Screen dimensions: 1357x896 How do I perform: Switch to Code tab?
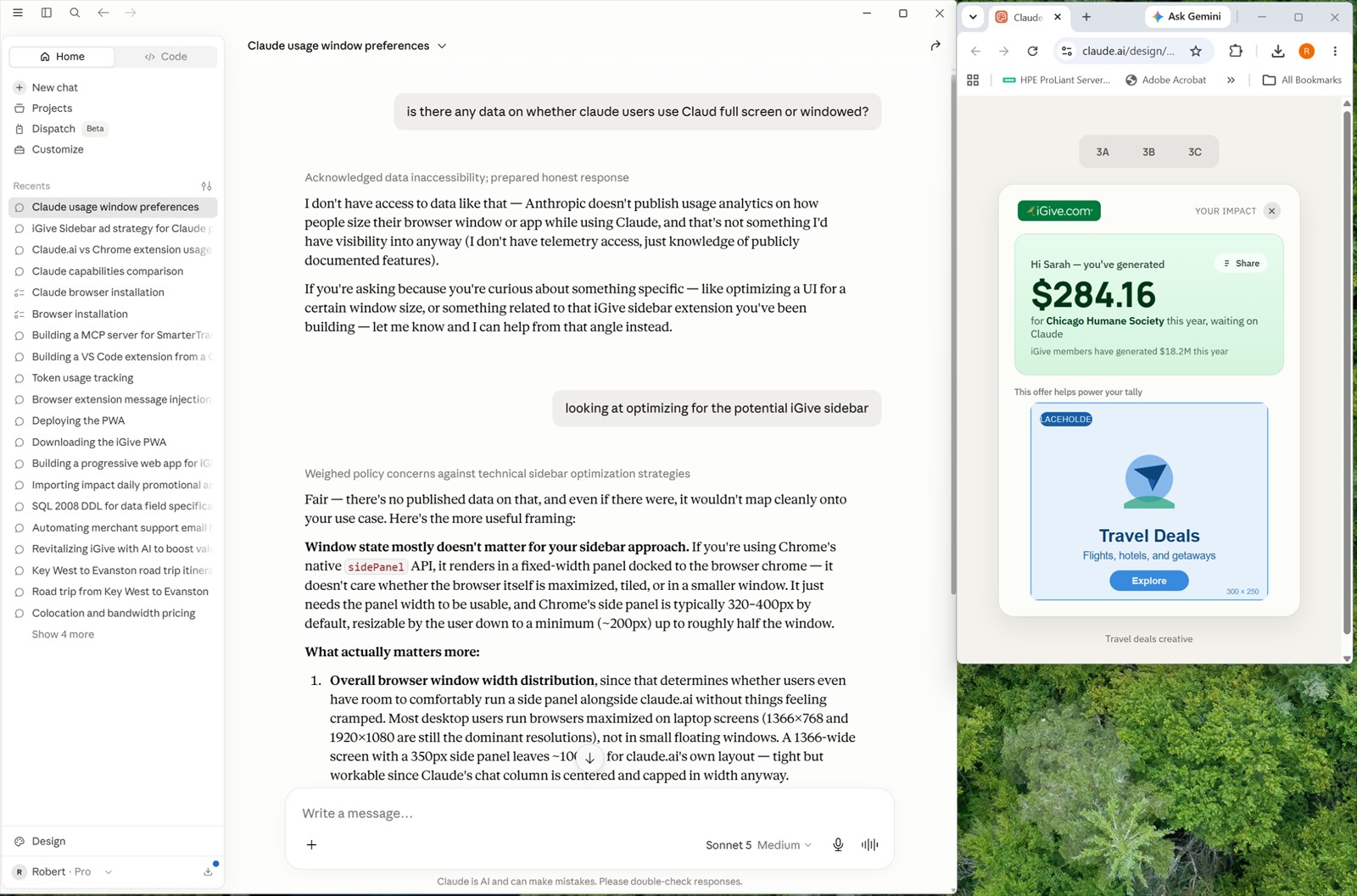coord(165,57)
